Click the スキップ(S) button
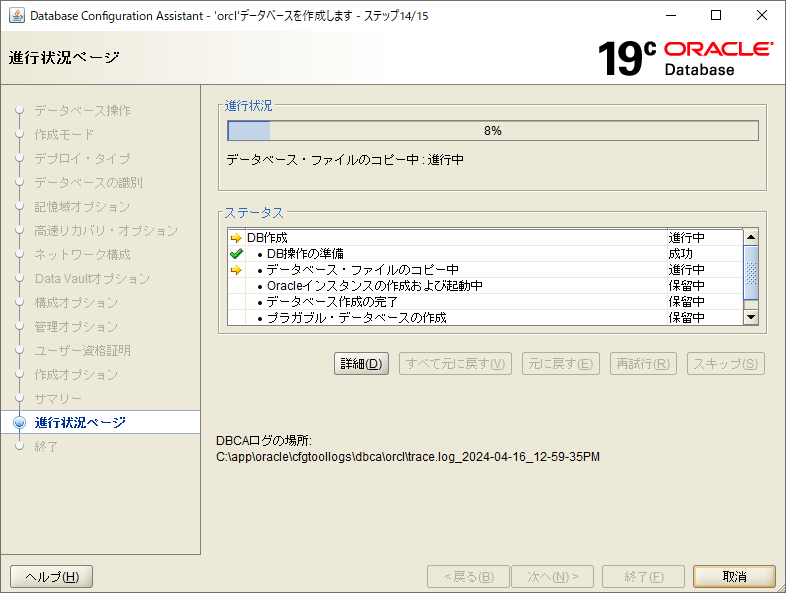The height and width of the screenshot is (593, 786). 725,363
